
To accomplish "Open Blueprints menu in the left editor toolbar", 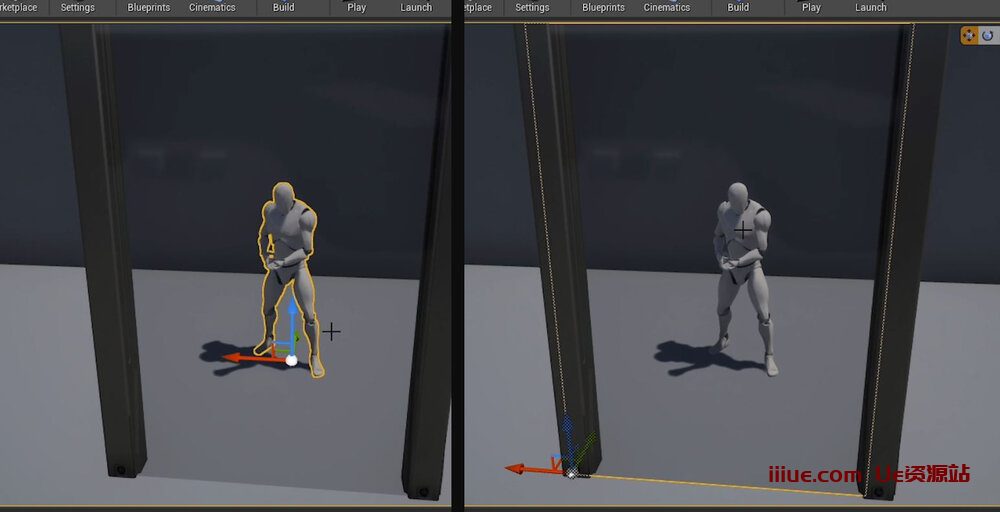I will pos(148,7).
